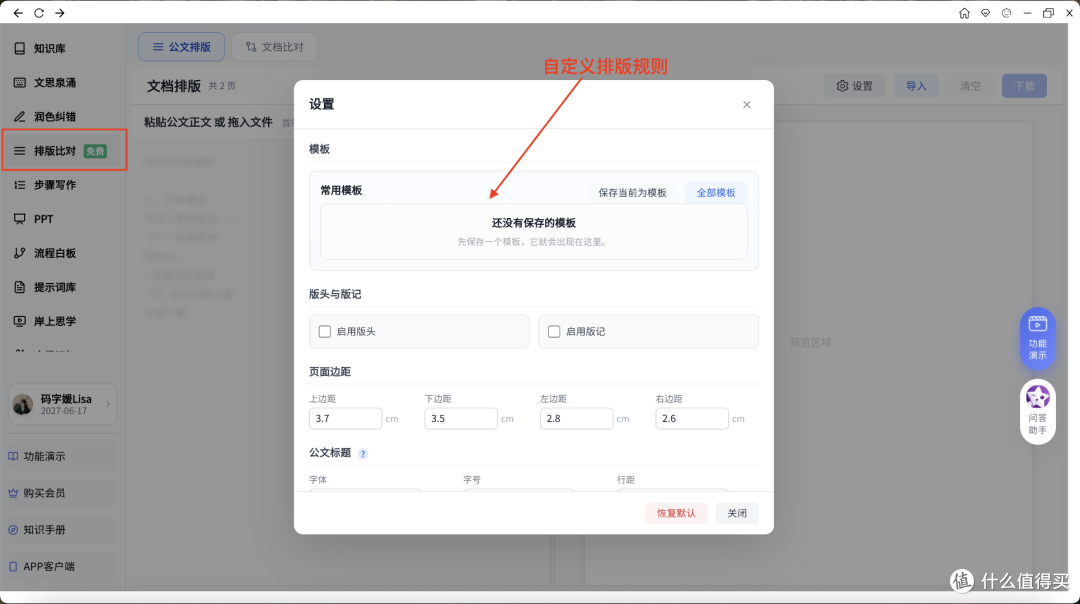Click the 清空 button

tap(970, 86)
